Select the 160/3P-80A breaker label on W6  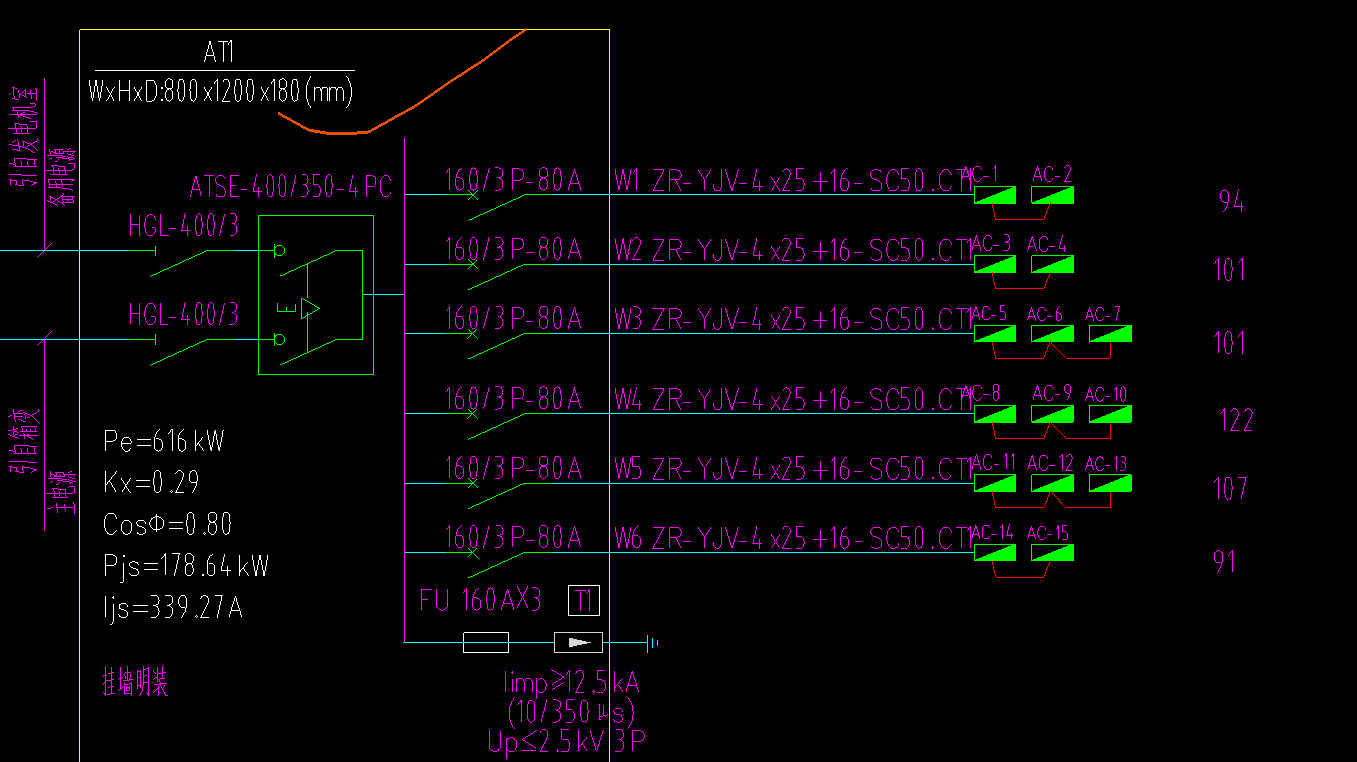pos(513,538)
